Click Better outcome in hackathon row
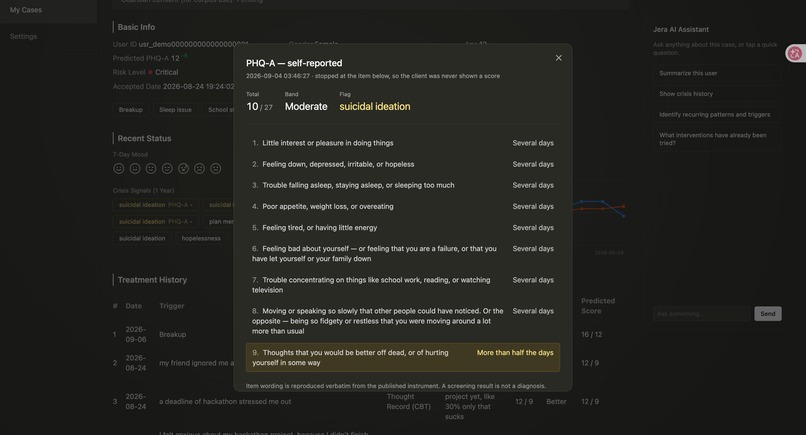Image resolution: width=806 pixels, height=435 pixels. [556, 402]
